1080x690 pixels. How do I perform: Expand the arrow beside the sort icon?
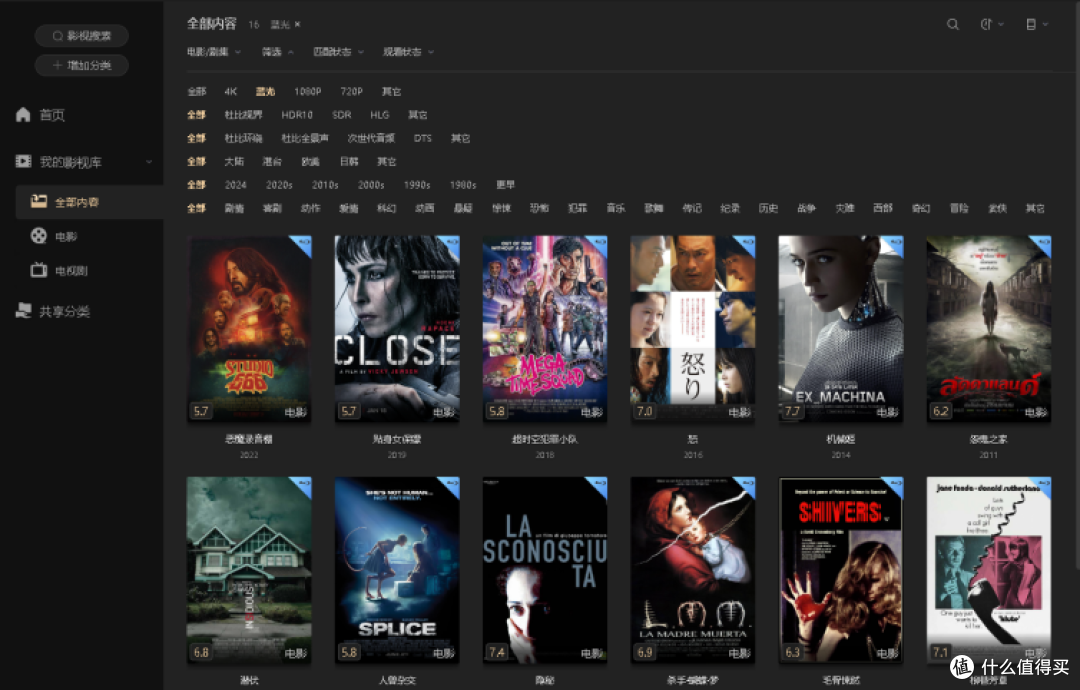coord(1001,24)
